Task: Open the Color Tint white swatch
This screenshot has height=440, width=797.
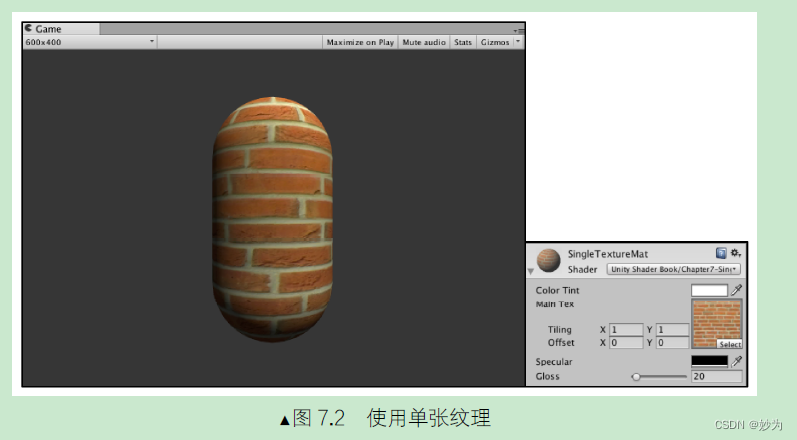Action: (709, 290)
